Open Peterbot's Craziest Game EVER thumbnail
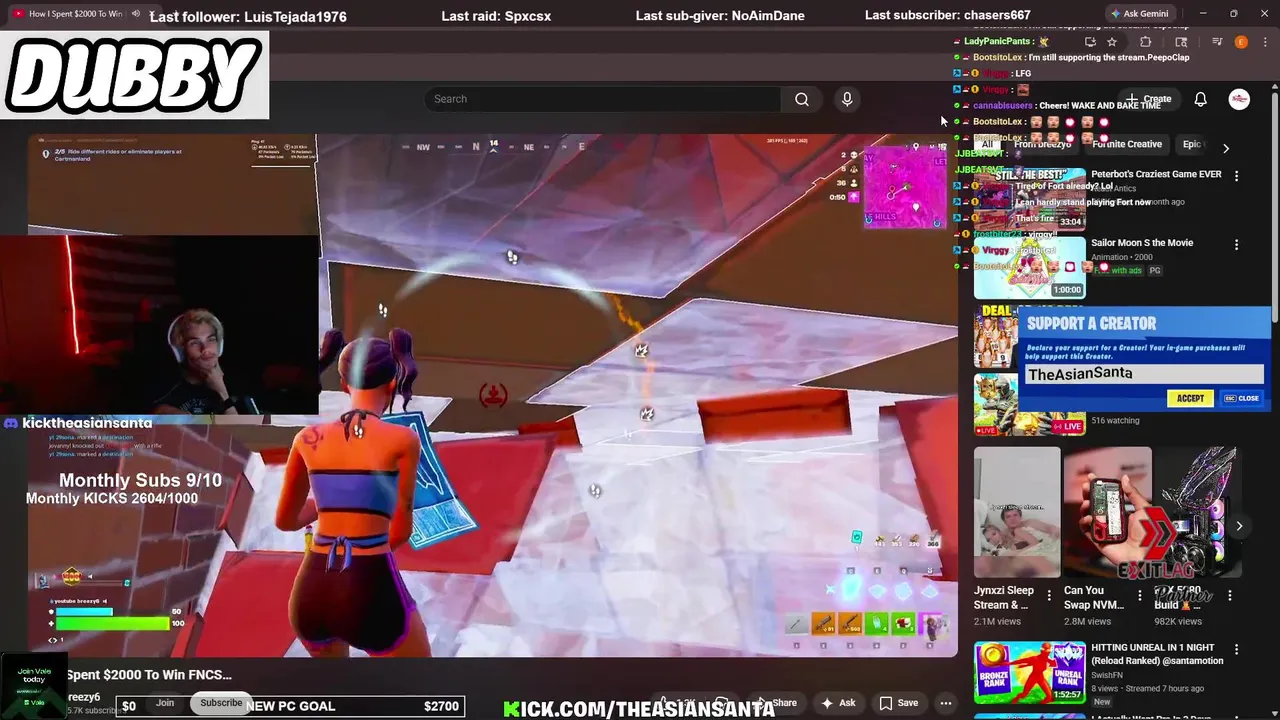 1030,199
